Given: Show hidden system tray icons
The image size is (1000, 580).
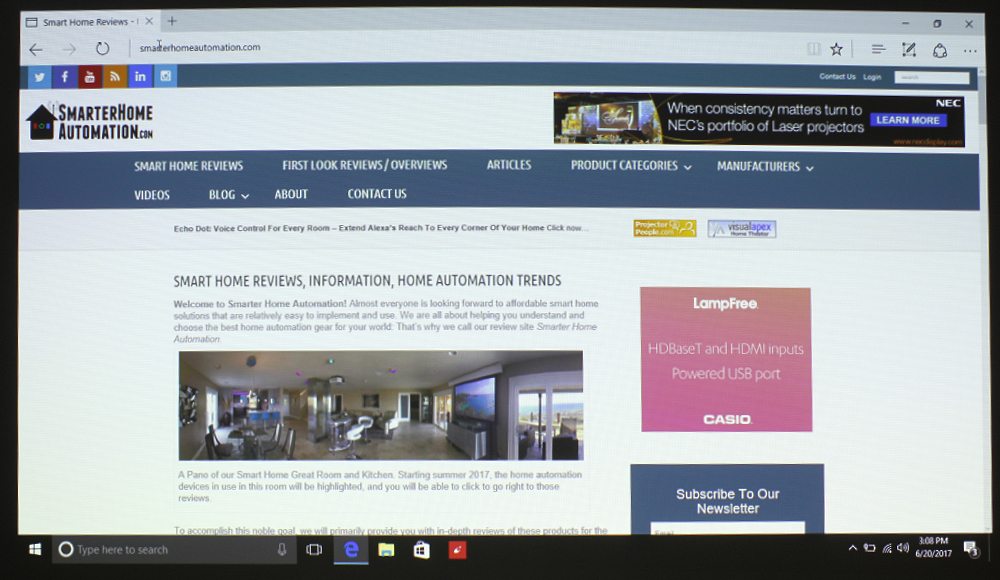Looking at the screenshot, I should tap(852, 548).
